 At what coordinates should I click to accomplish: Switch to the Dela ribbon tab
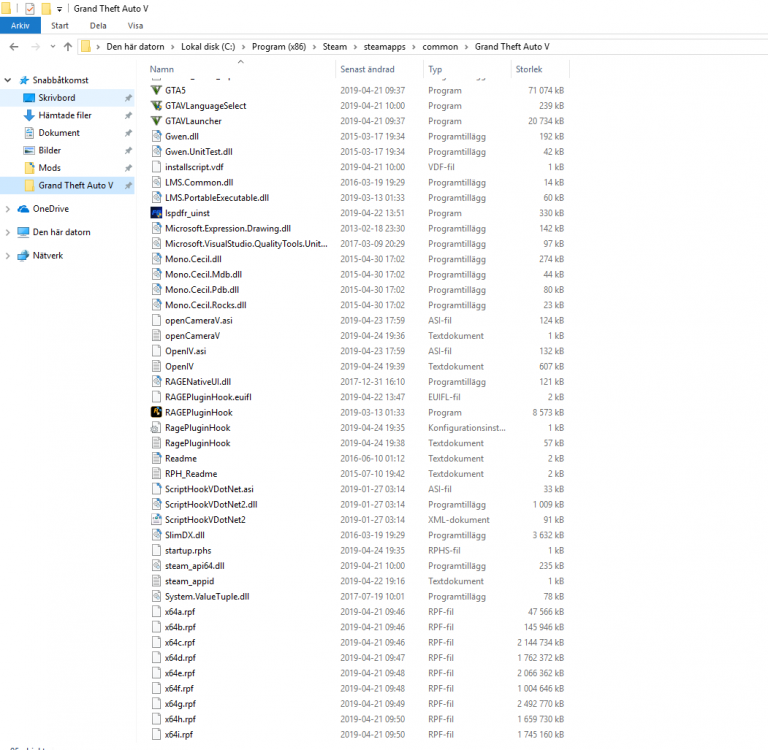pos(98,25)
